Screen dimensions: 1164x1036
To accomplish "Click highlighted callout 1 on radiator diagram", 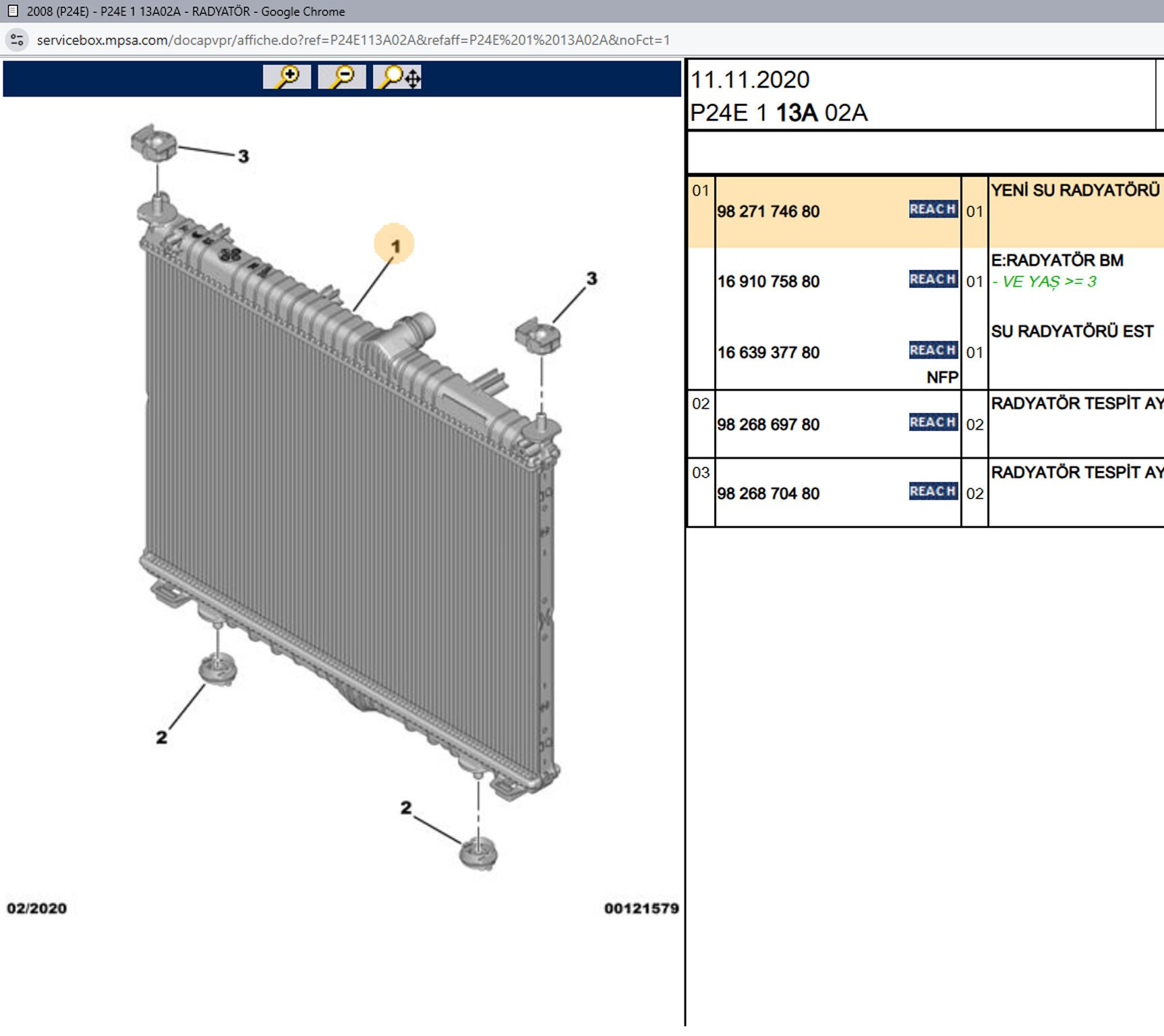I will point(395,246).
